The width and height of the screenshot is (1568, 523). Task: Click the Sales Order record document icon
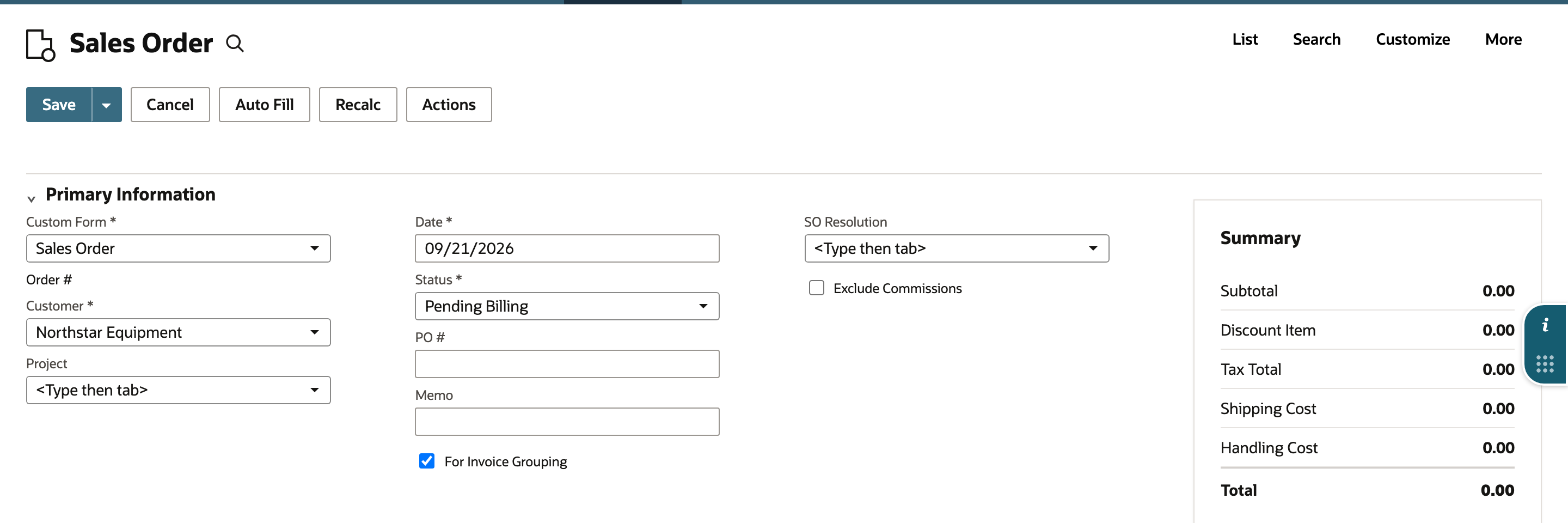[x=40, y=45]
